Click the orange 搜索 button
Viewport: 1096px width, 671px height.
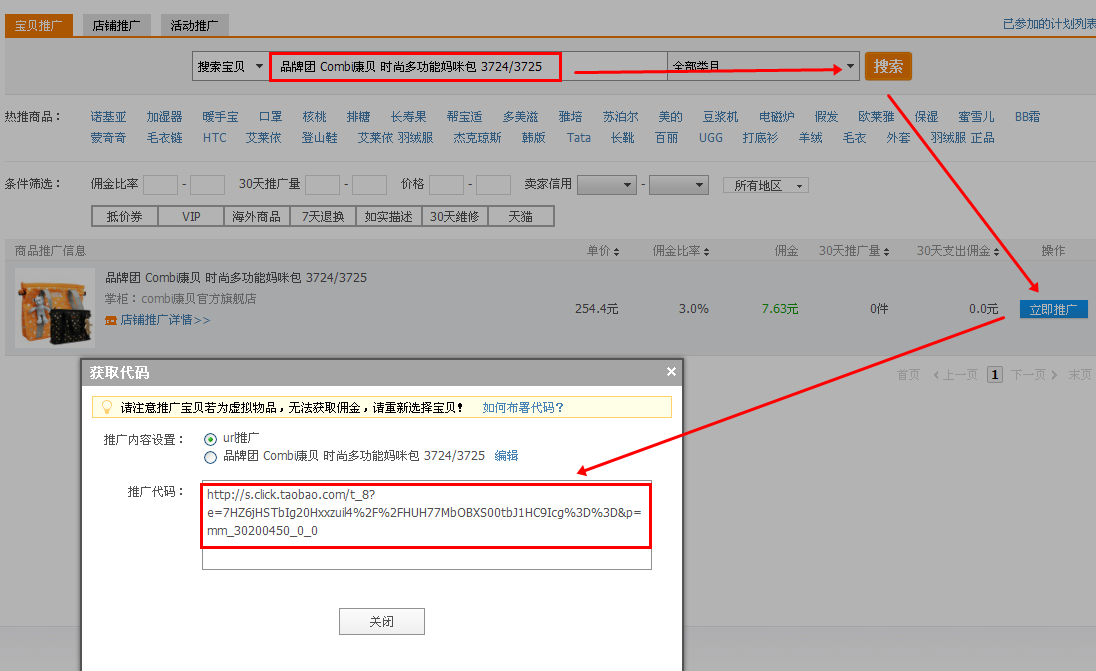(888, 66)
